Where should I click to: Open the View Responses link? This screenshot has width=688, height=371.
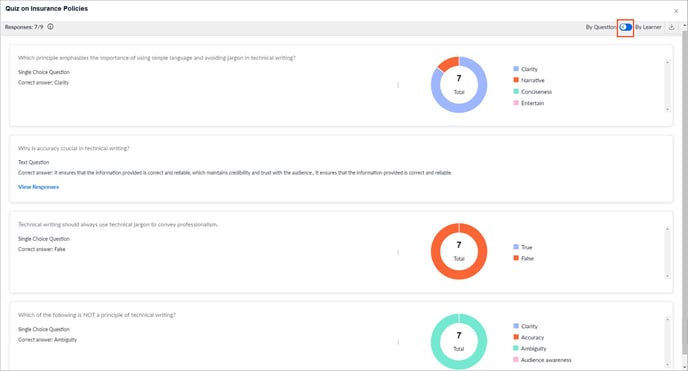(x=38, y=187)
